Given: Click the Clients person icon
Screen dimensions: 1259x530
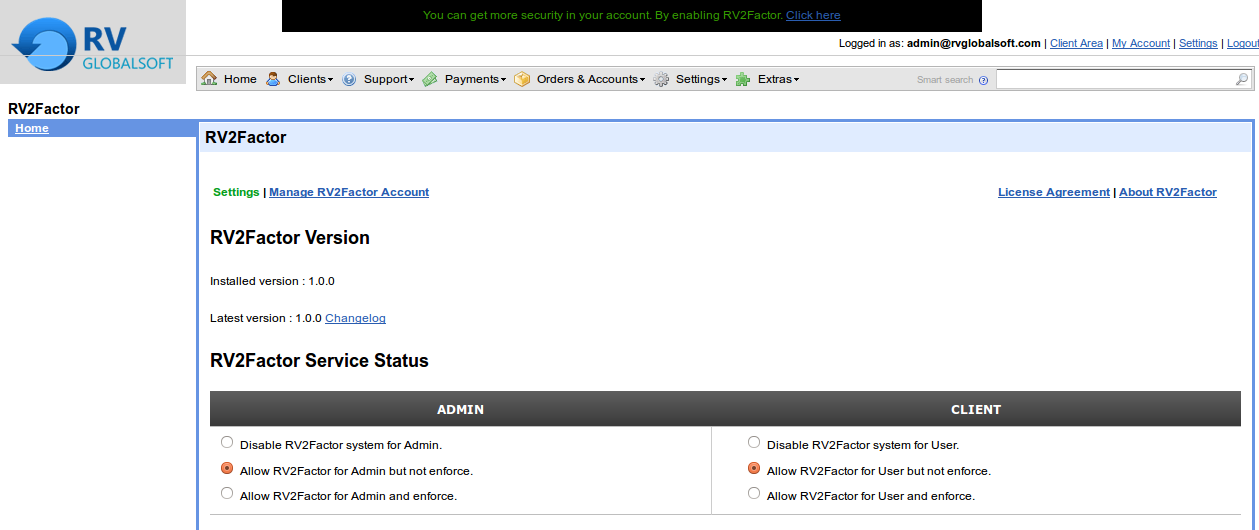Looking at the screenshot, I should (273, 79).
